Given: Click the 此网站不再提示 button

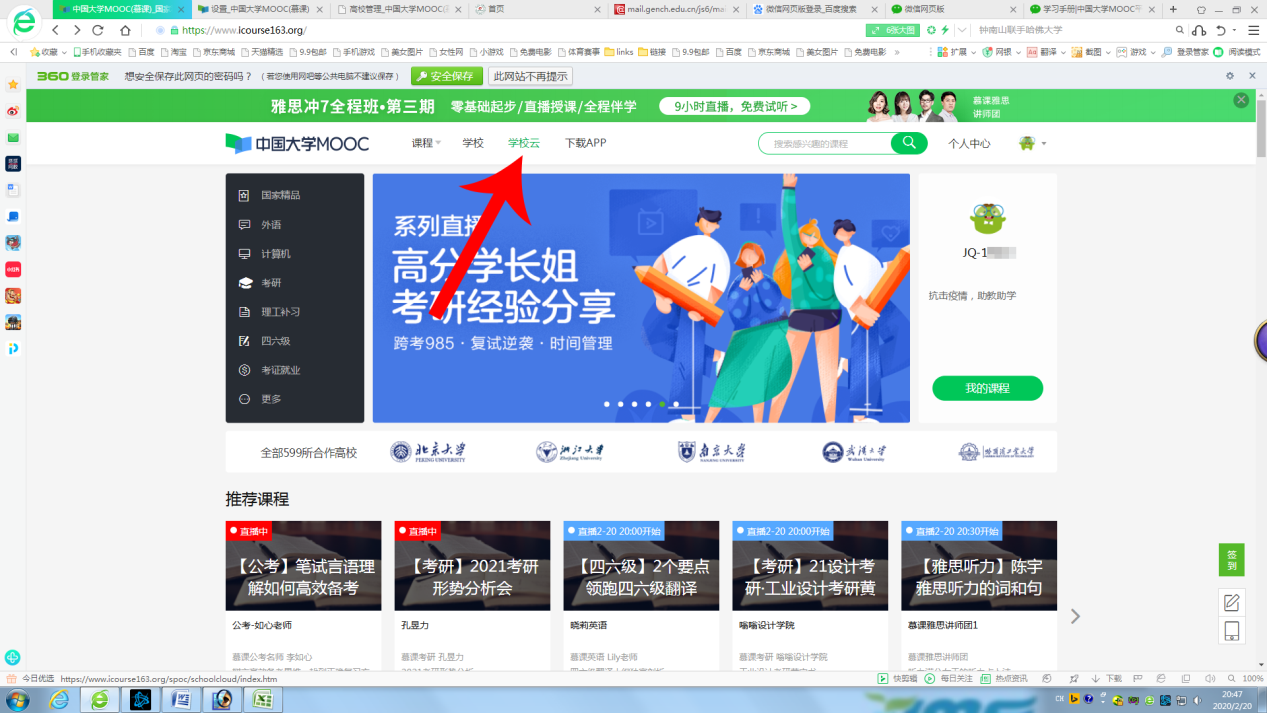Looking at the screenshot, I should [x=530, y=76].
